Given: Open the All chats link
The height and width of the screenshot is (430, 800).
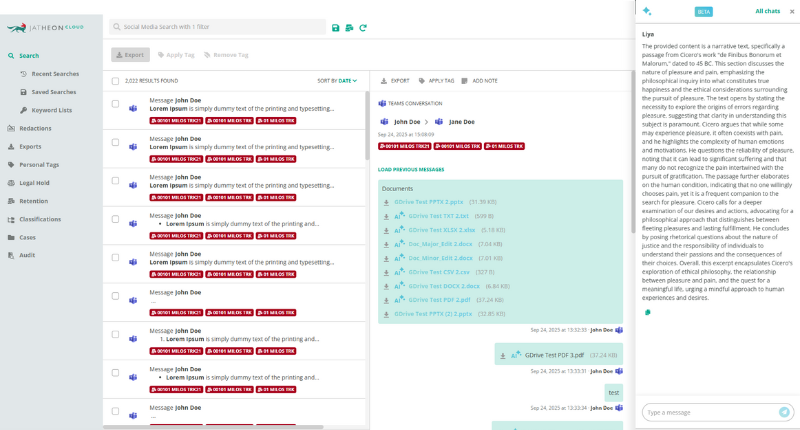Looking at the screenshot, I should (767, 11).
